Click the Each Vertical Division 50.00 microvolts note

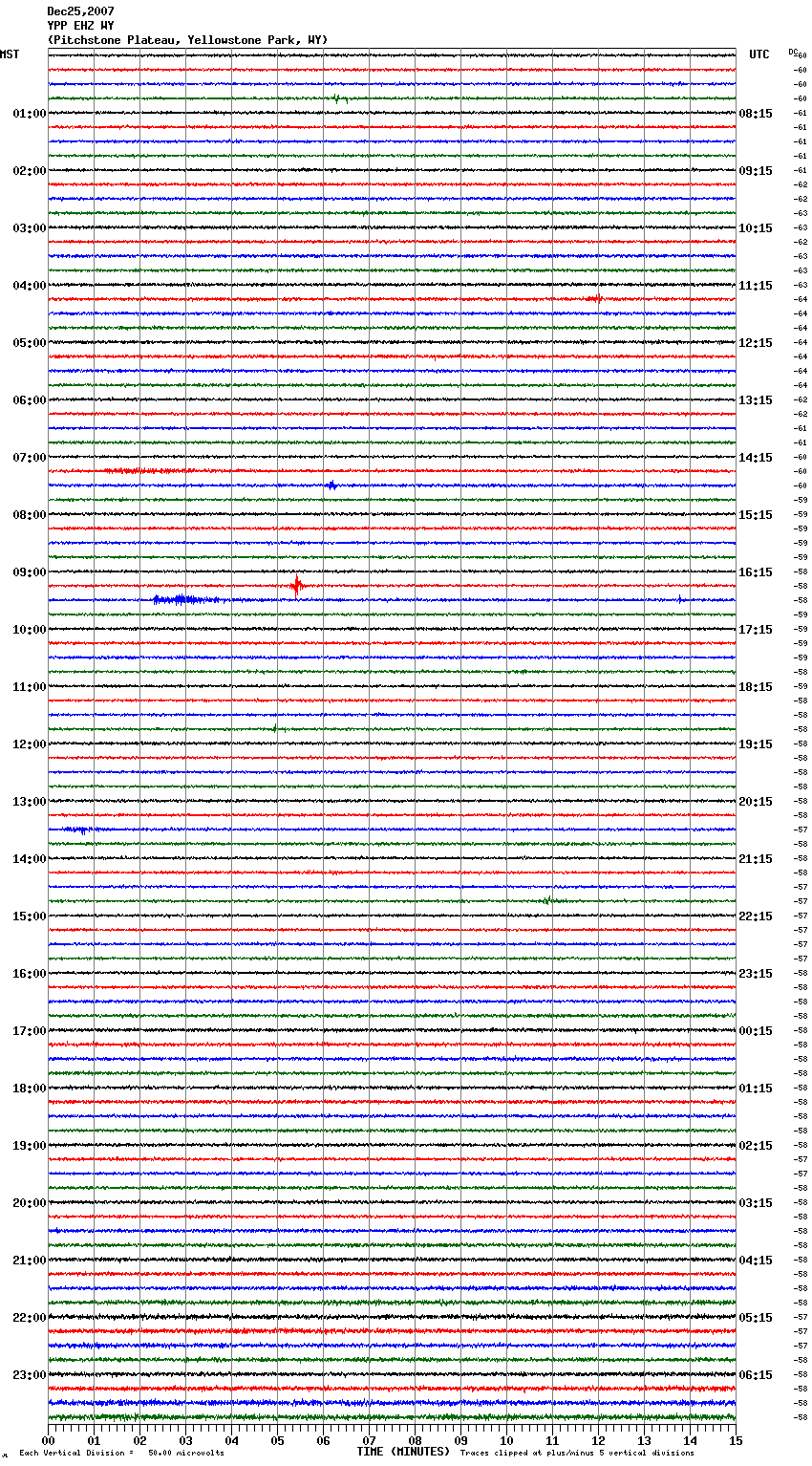(x=121, y=1453)
